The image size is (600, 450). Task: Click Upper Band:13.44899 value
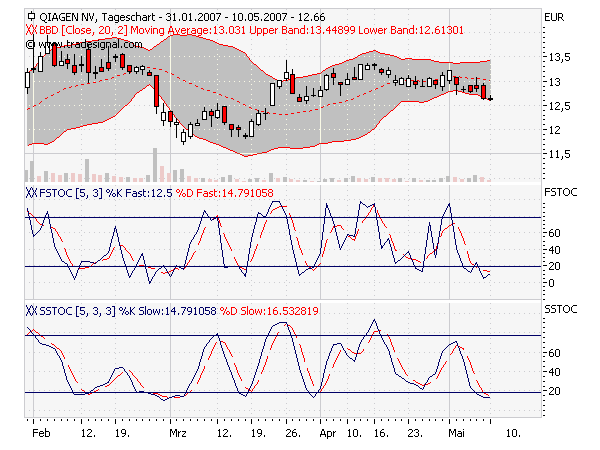[x=302, y=30]
